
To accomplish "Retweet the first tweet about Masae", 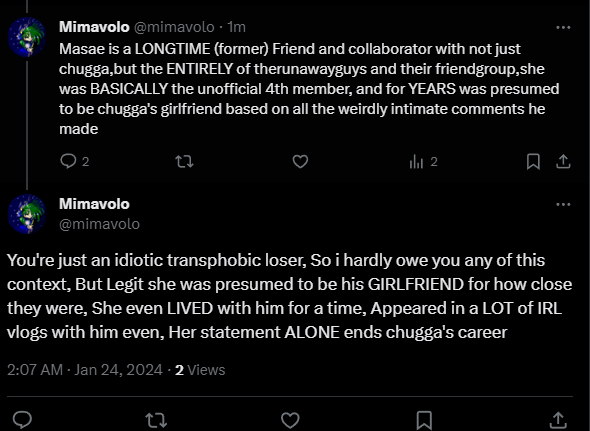I will (184, 162).
